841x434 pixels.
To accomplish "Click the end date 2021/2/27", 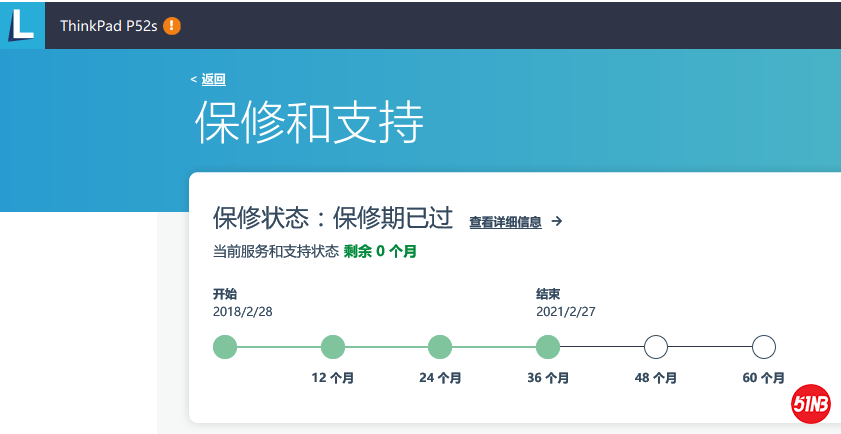I will (x=566, y=311).
